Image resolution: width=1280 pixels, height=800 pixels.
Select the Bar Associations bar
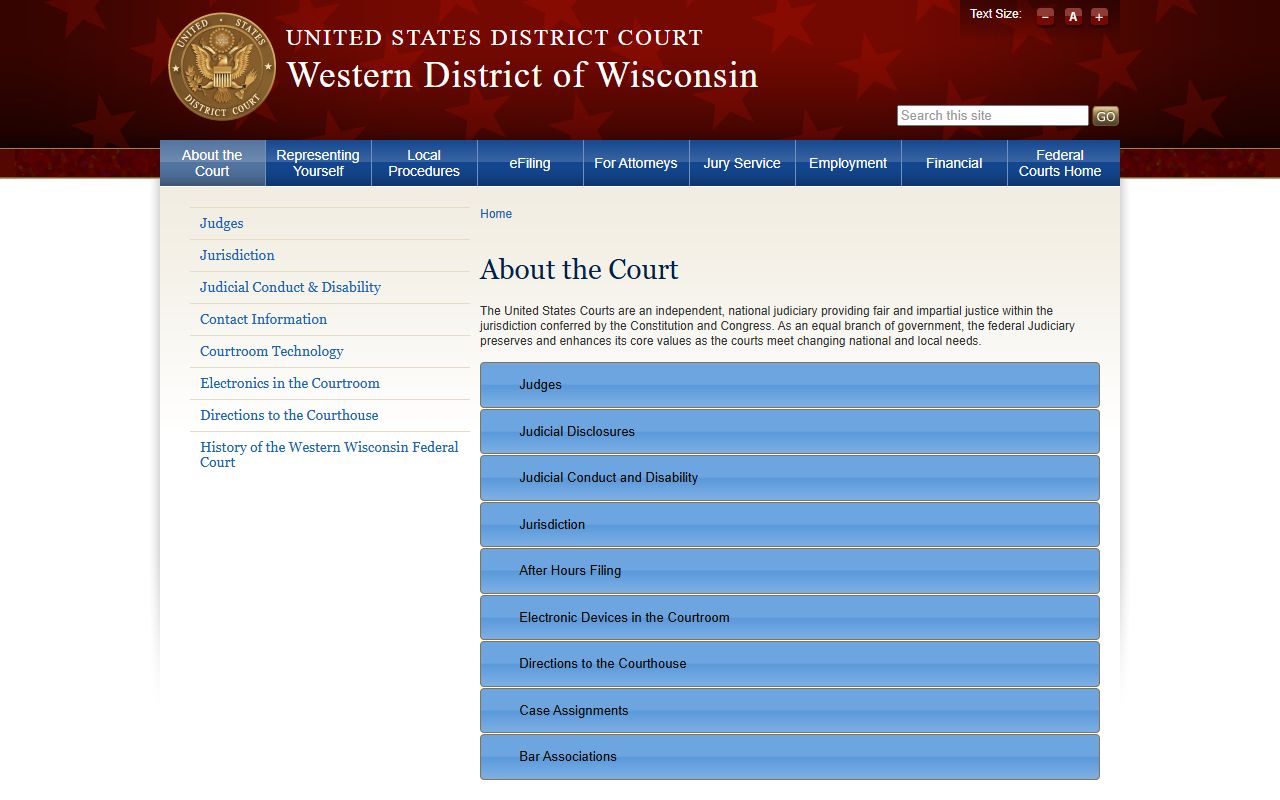[790, 757]
